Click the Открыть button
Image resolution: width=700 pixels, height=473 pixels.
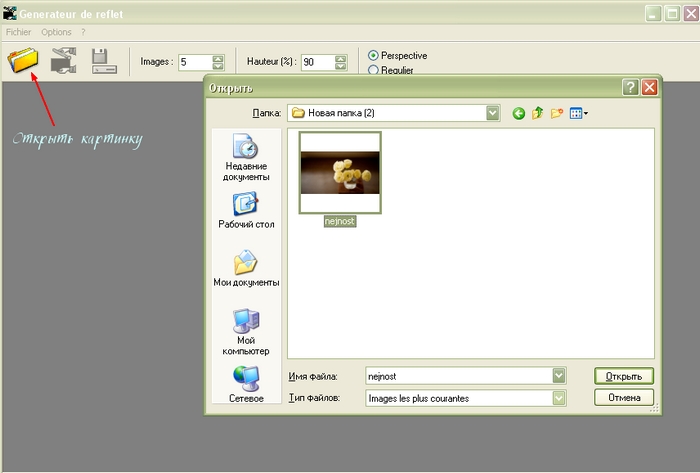624,376
